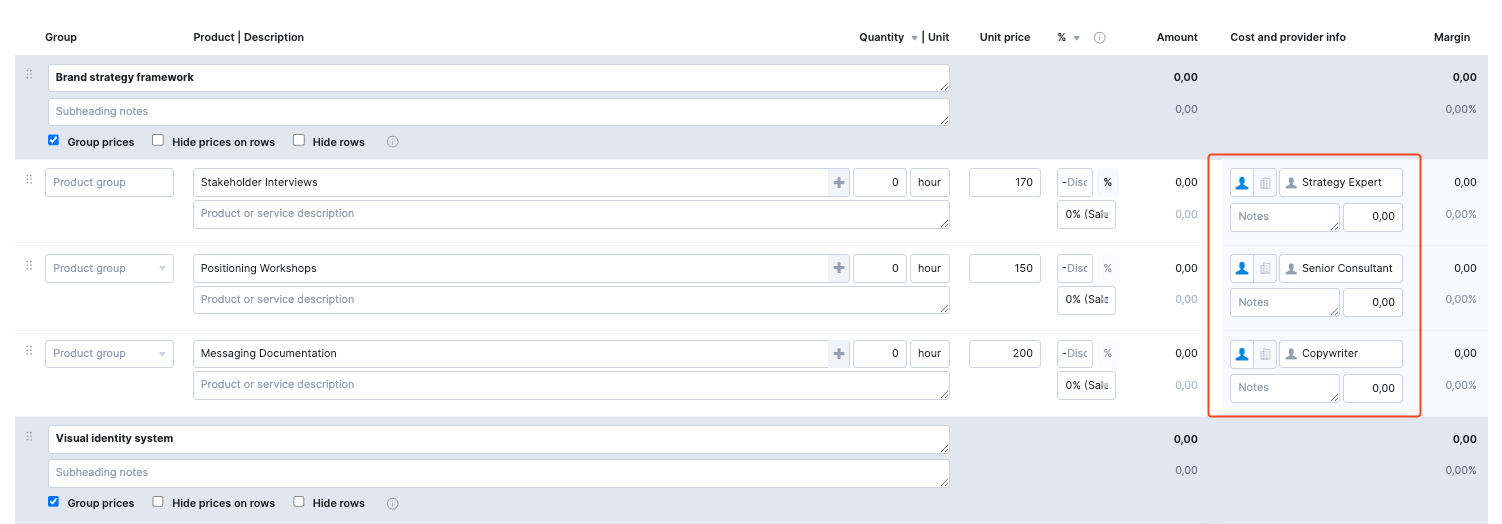
Task: Click Copywriter provider field
Action: click(1342, 354)
